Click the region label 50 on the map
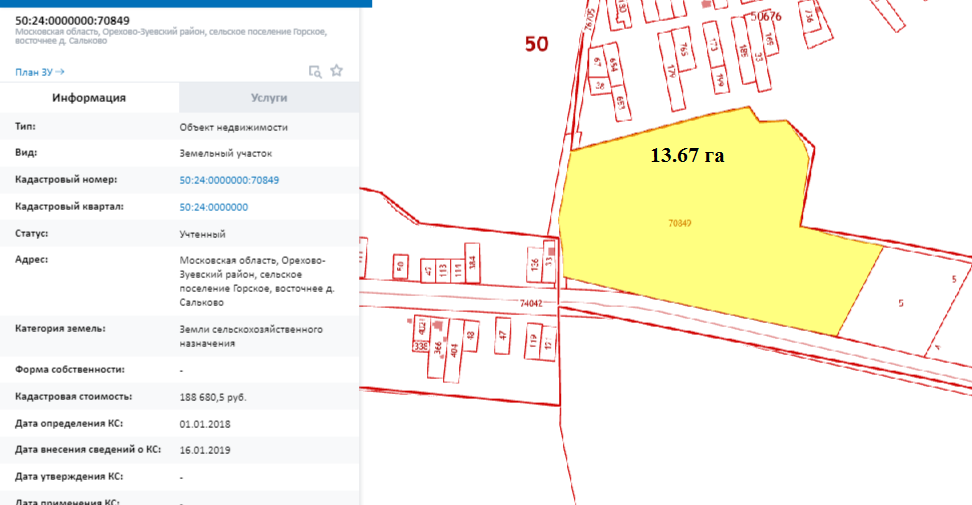Image resolution: width=972 pixels, height=505 pixels. (538, 45)
